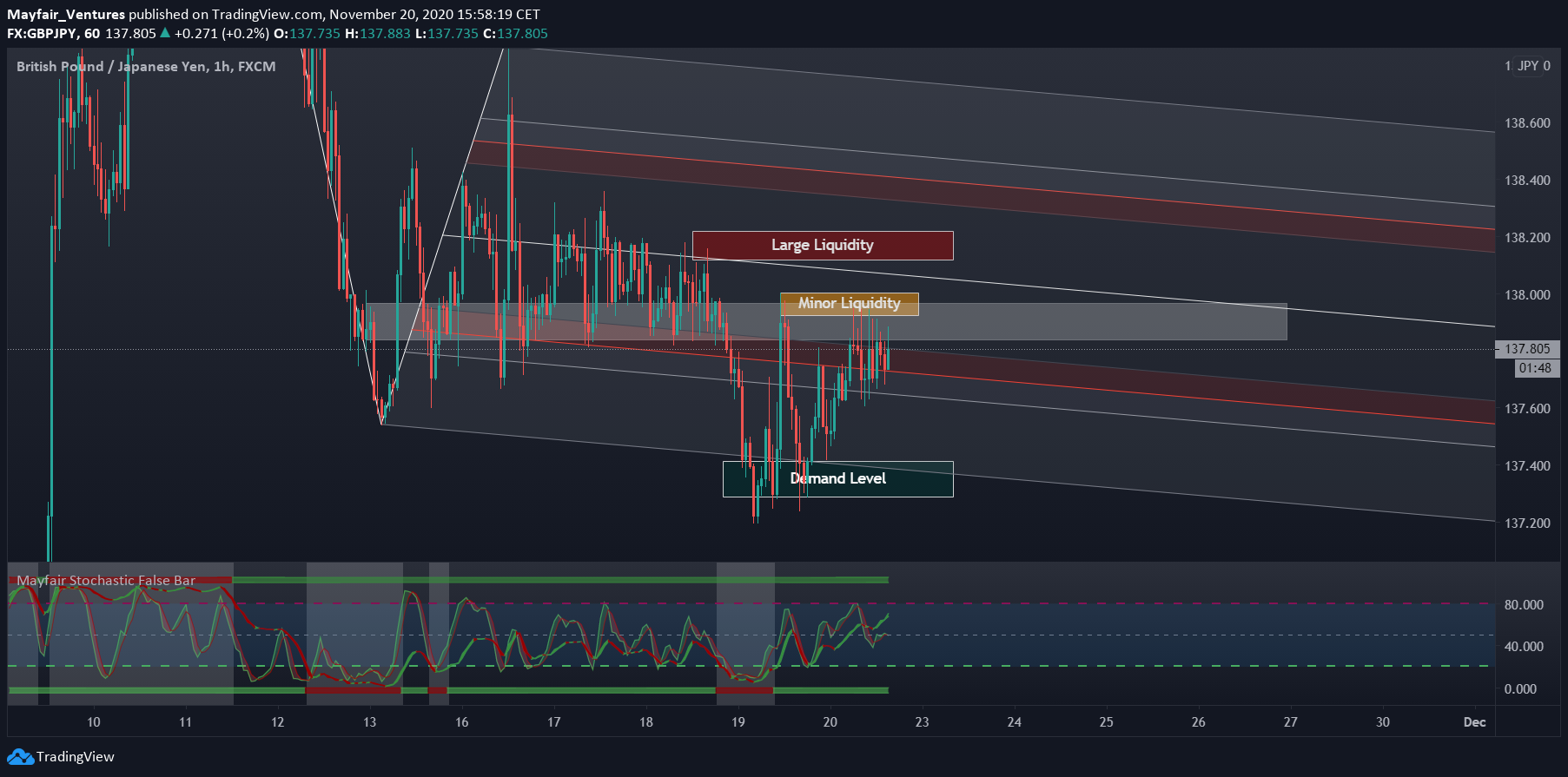
Task: Click date 23 on the time axis
Action: coord(922,722)
